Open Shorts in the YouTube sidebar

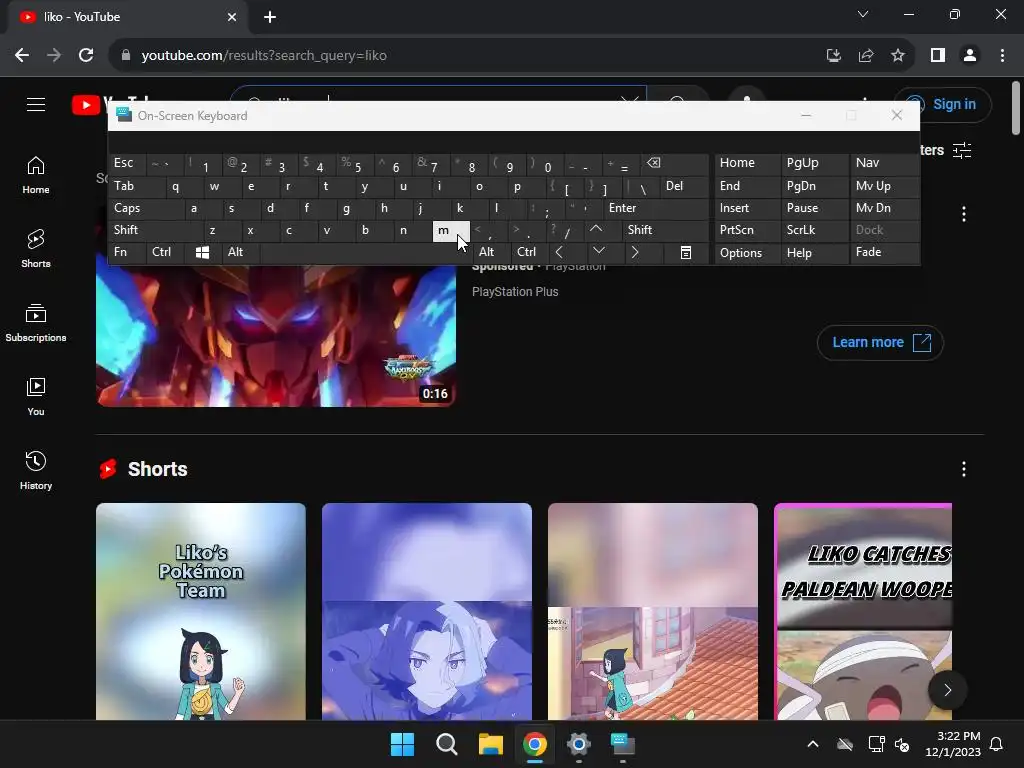click(36, 249)
